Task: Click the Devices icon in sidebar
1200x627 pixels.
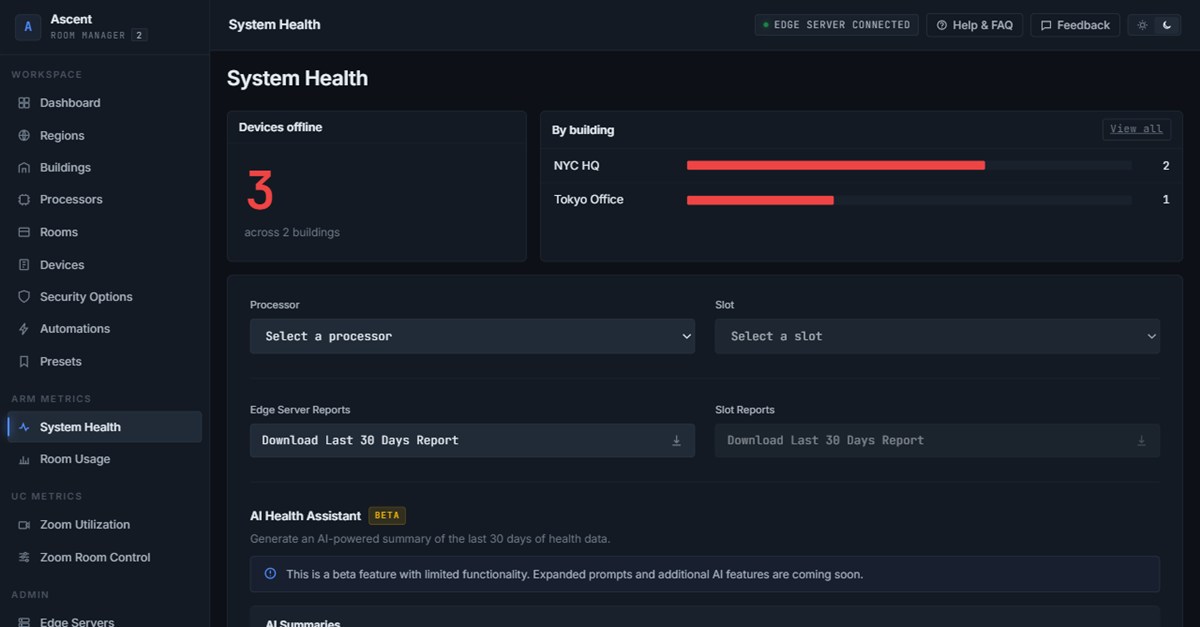Action: coord(24,265)
